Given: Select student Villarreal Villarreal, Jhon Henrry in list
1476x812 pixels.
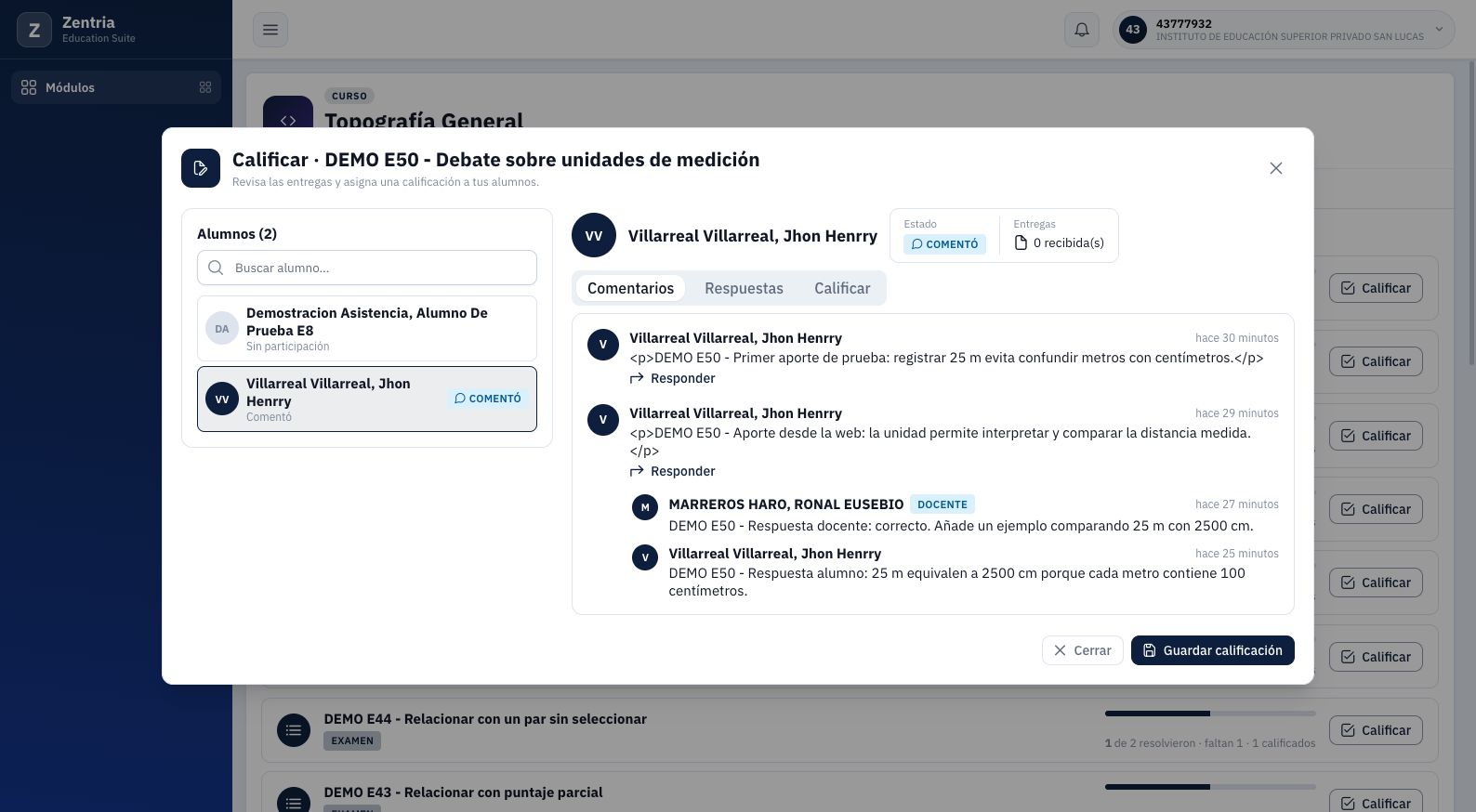Looking at the screenshot, I should [367, 399].
